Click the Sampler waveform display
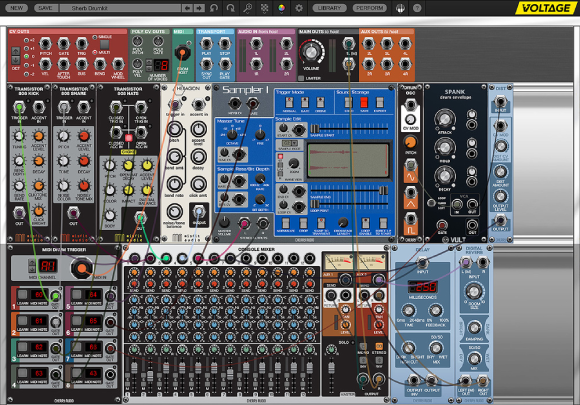The image size is (580, 405). pyautogui.click(x=348, y=161)
